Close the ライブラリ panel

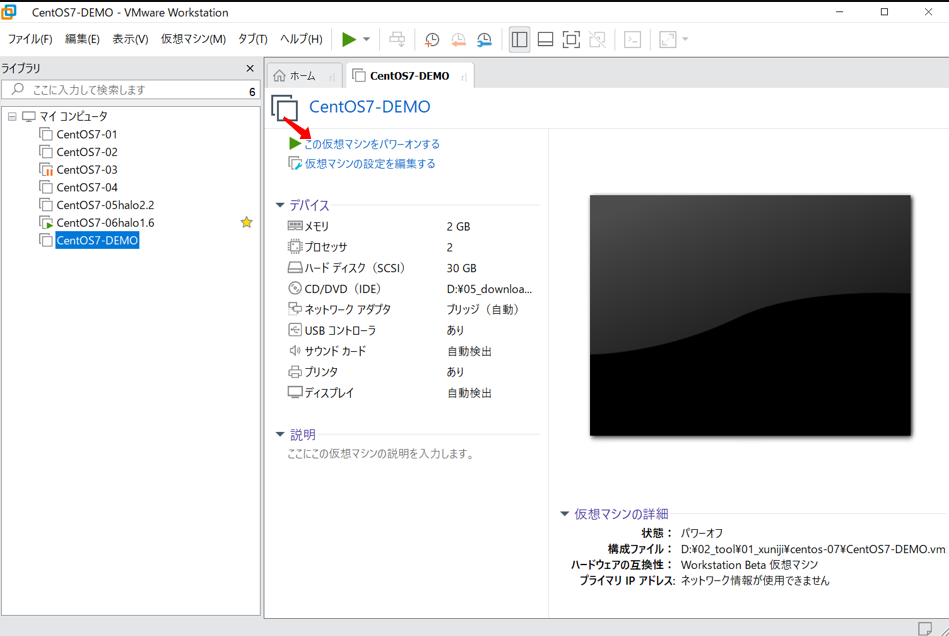[x=250, y=68]
